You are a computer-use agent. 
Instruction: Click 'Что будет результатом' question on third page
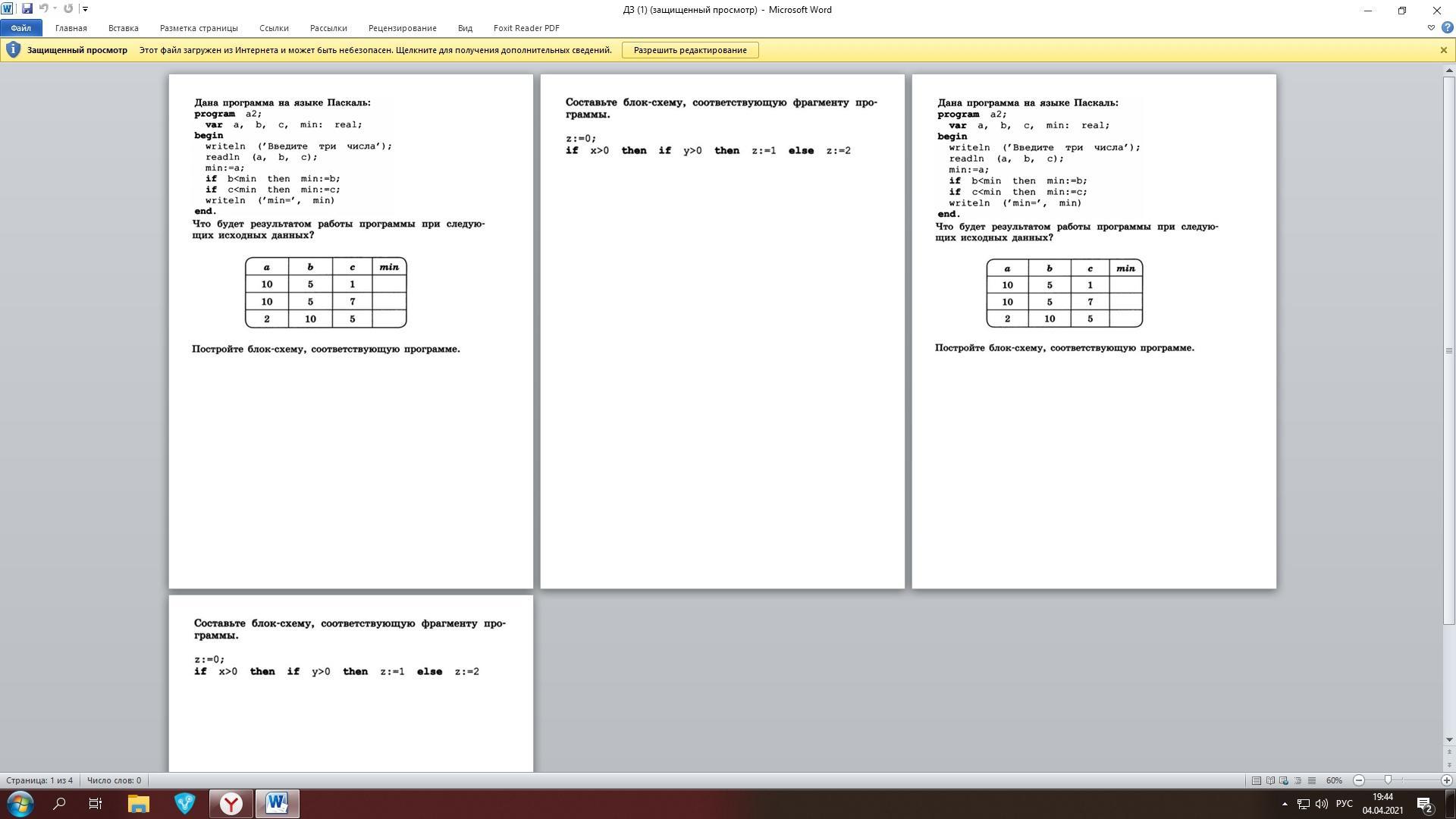click(x=1077, y=232)
